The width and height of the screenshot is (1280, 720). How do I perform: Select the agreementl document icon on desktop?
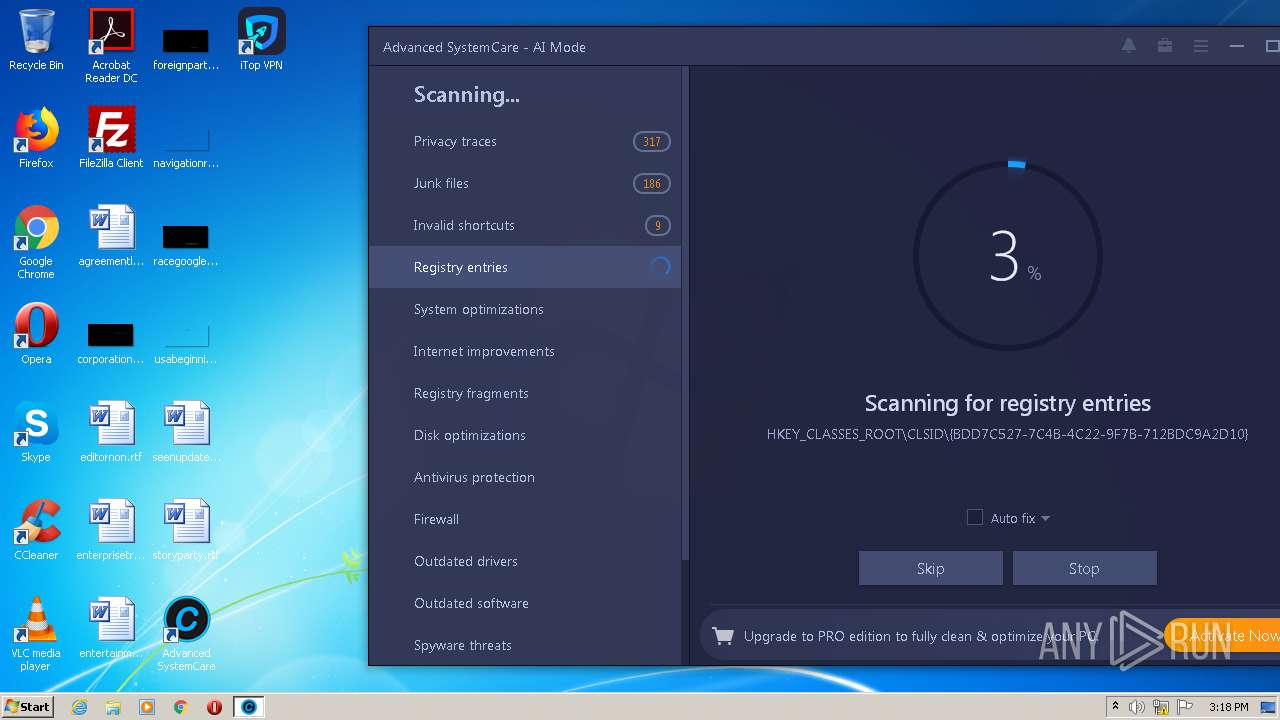point(111,236)
